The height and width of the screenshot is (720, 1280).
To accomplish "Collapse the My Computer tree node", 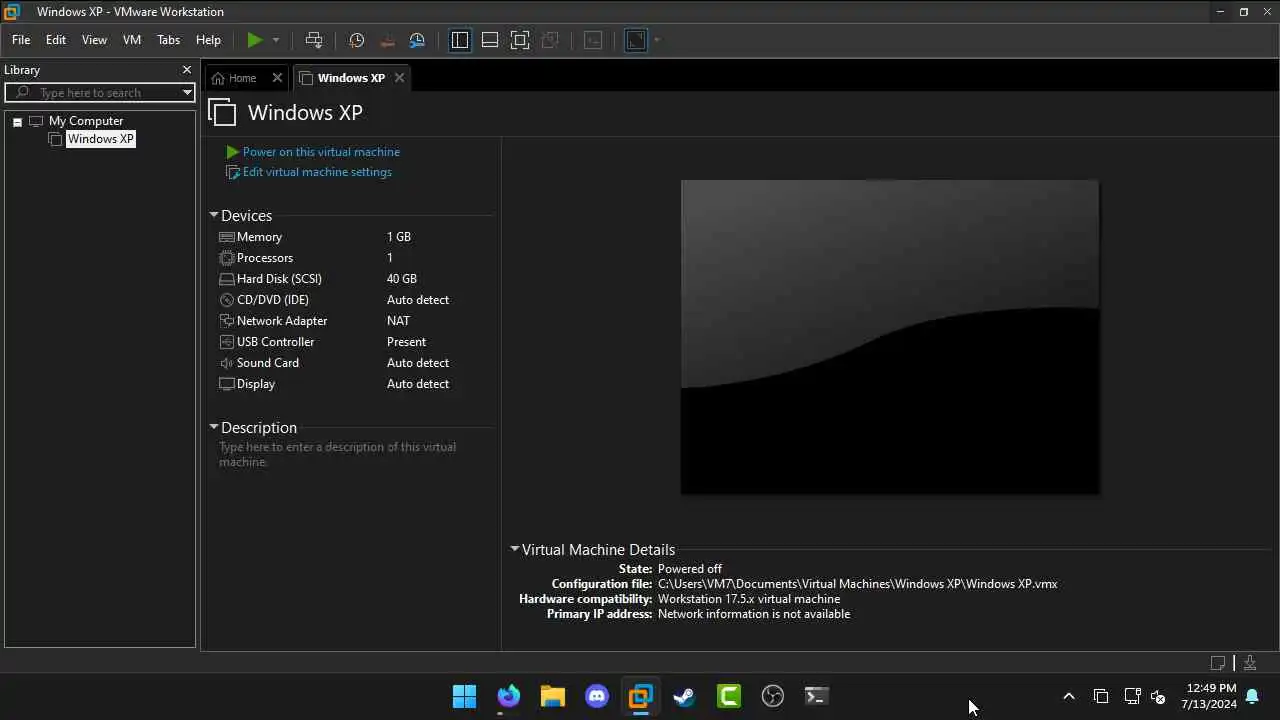I will pyautogui.click(x=17, y=121).
